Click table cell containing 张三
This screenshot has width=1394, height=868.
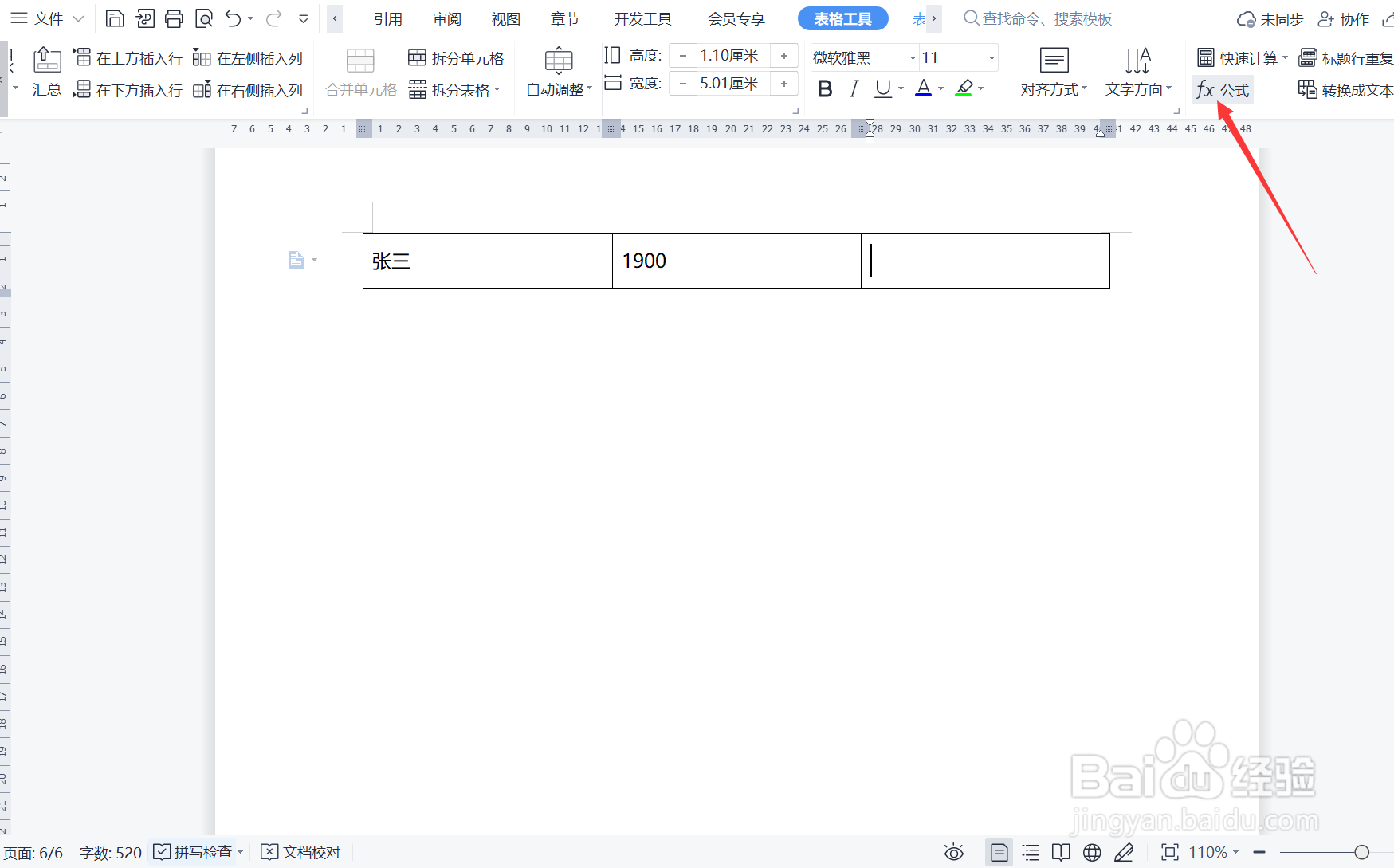pyautogui.click(x=488, y=261)
